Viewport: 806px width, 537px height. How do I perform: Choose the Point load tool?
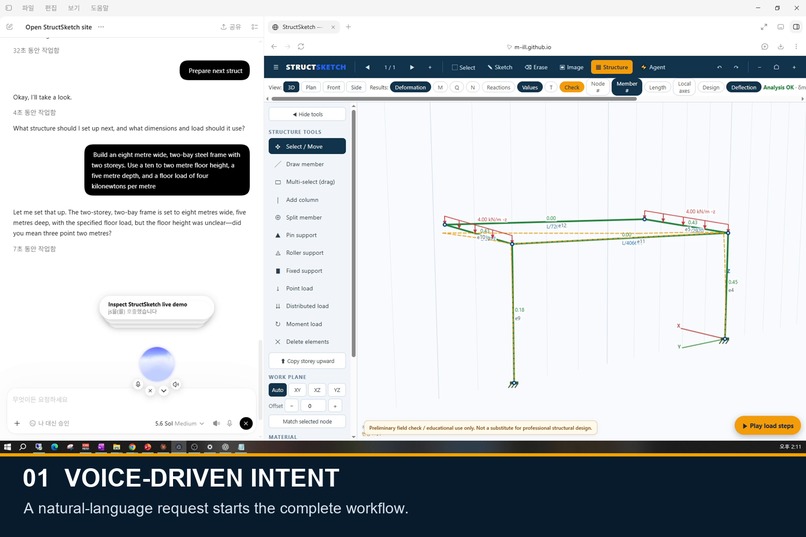(307, 288)
